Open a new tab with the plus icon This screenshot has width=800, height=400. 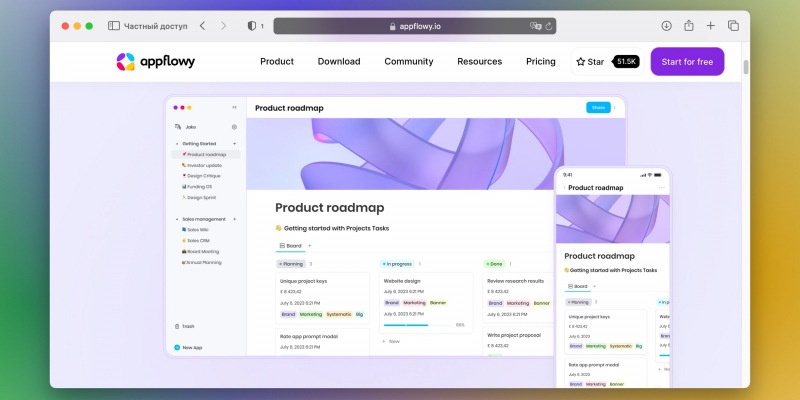pos(711,26)
